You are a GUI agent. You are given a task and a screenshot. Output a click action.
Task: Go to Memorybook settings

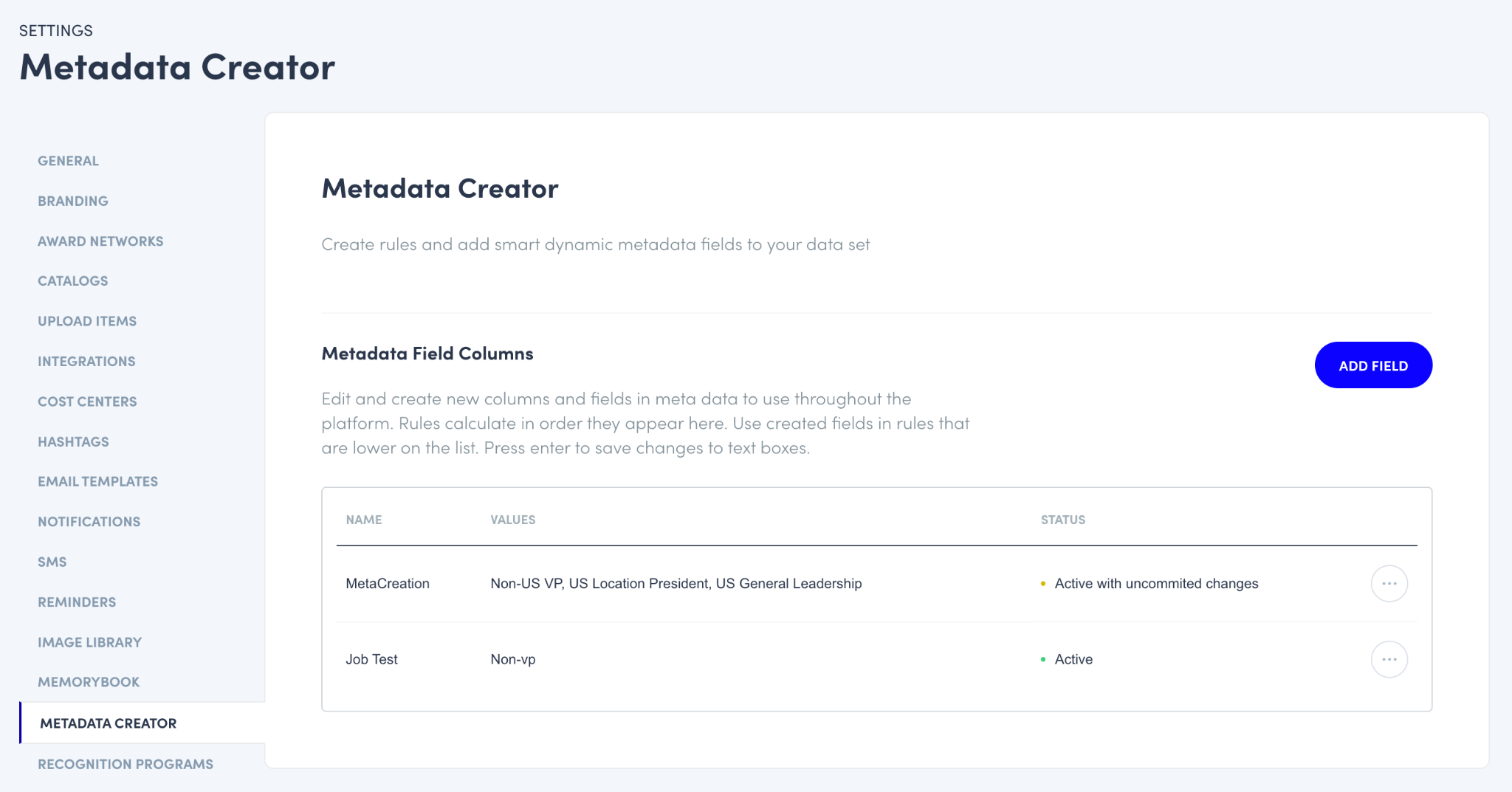89,682
